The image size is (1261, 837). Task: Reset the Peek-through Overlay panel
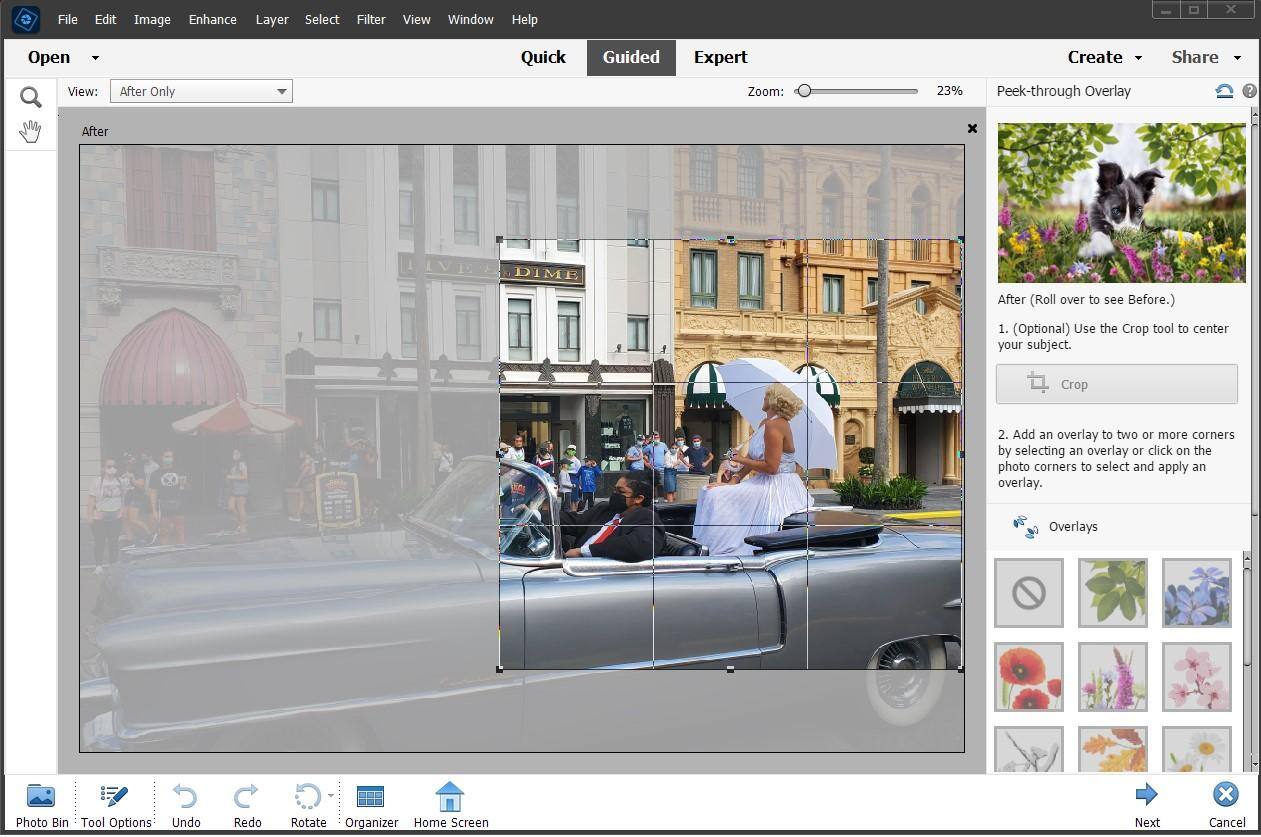tap(1224, 91)
